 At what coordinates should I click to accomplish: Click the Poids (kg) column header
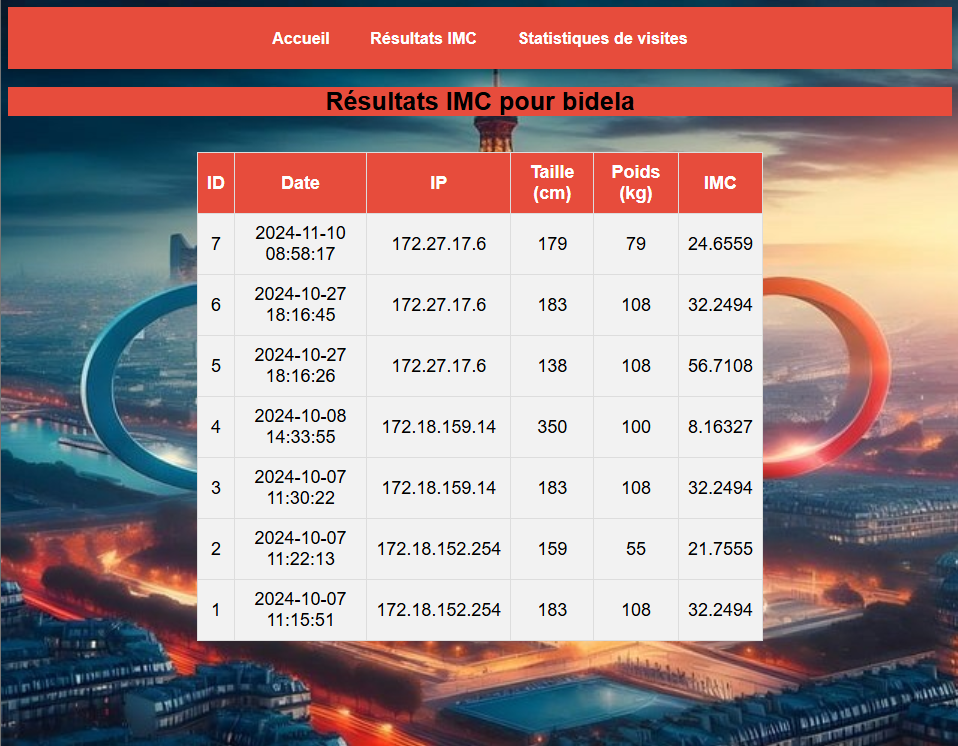pyautogui.click(x=635, y=183)
